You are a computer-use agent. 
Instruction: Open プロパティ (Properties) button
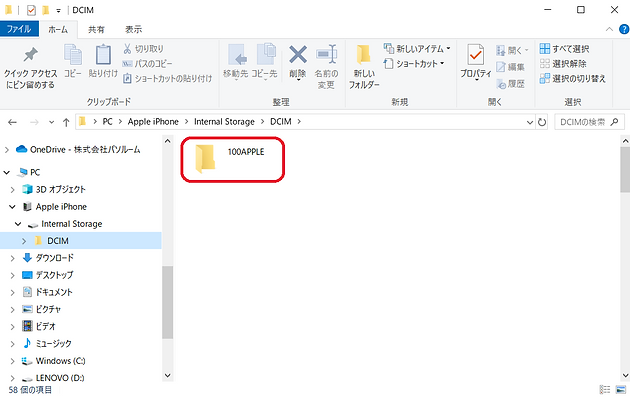[x=476, y=62]
